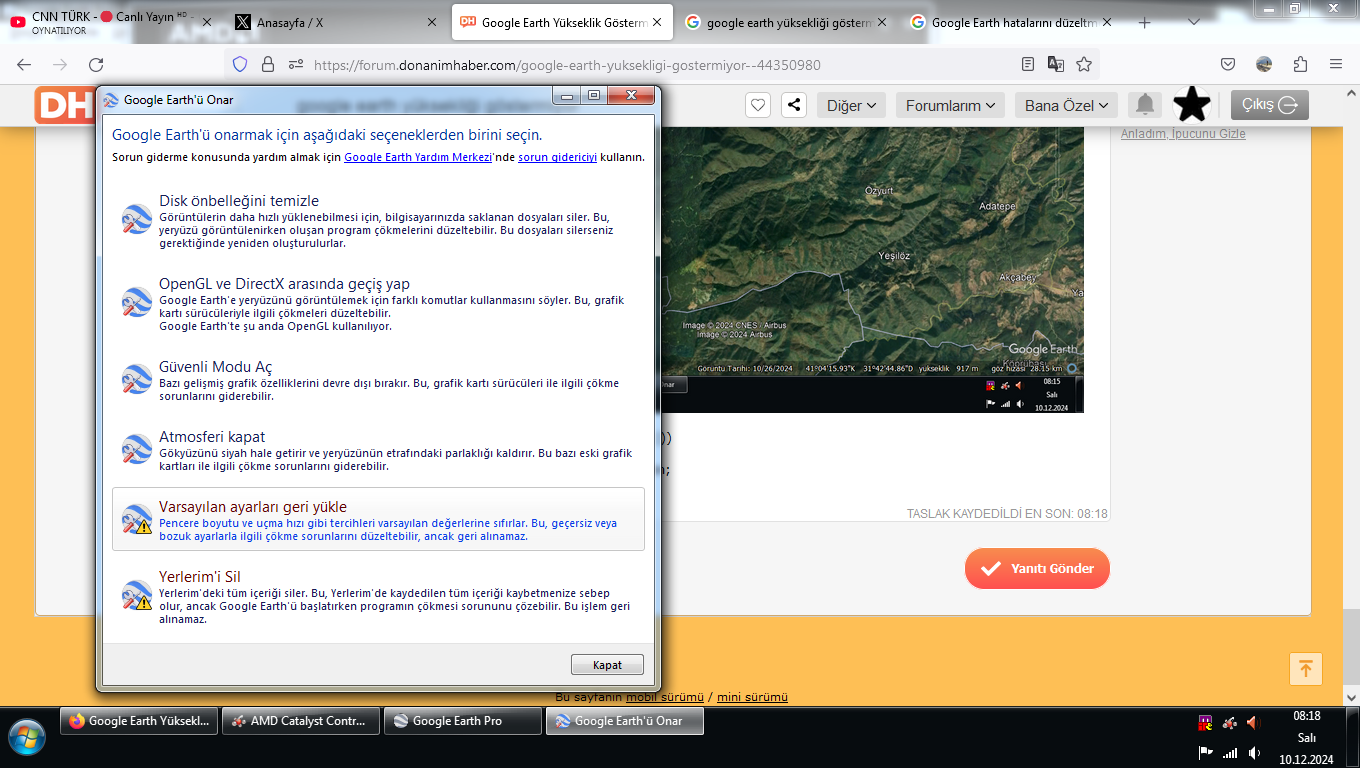Expand the list all tabs chevron
This screenshot has height=768, width=1360.
[1194, 22]
